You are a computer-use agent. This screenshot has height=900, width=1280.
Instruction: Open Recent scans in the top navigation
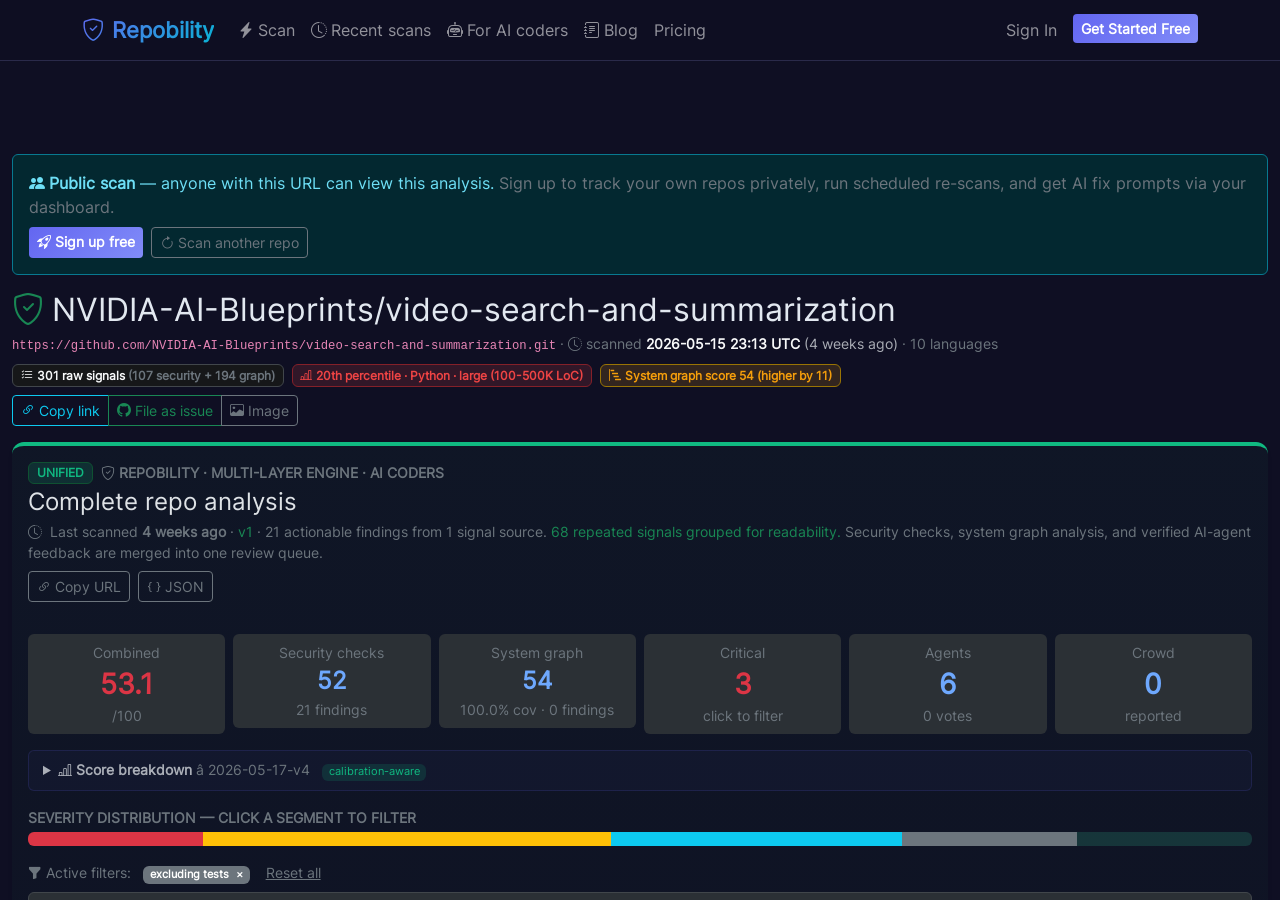pos(371,30)
